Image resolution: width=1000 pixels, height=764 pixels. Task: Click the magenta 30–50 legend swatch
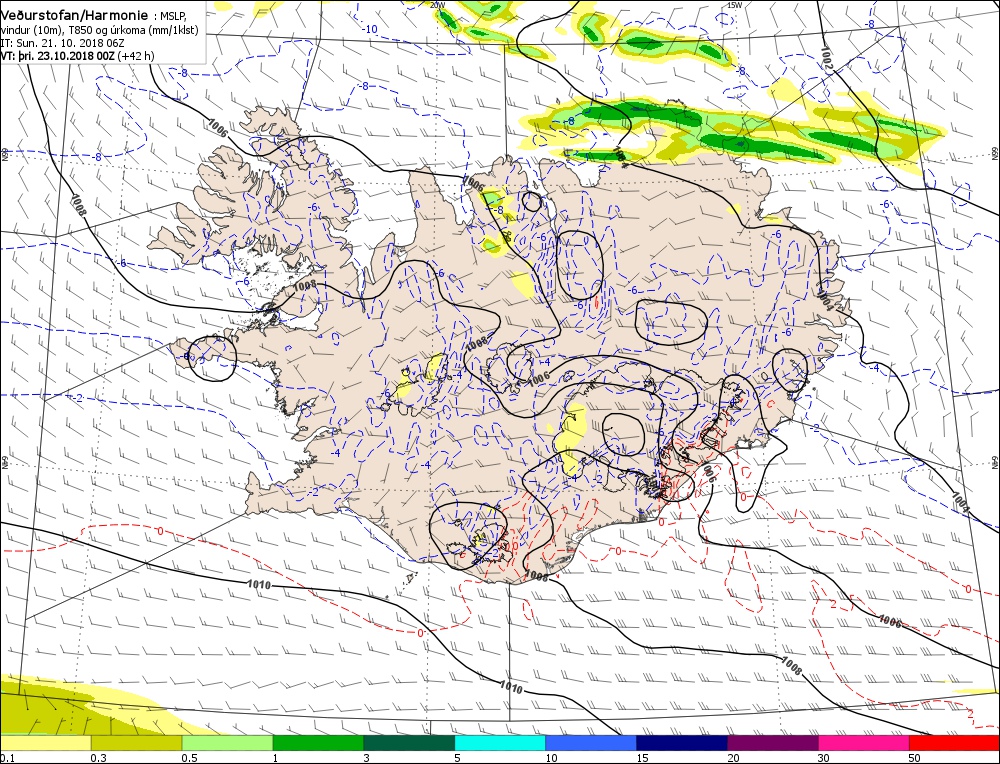pos(864,742)
